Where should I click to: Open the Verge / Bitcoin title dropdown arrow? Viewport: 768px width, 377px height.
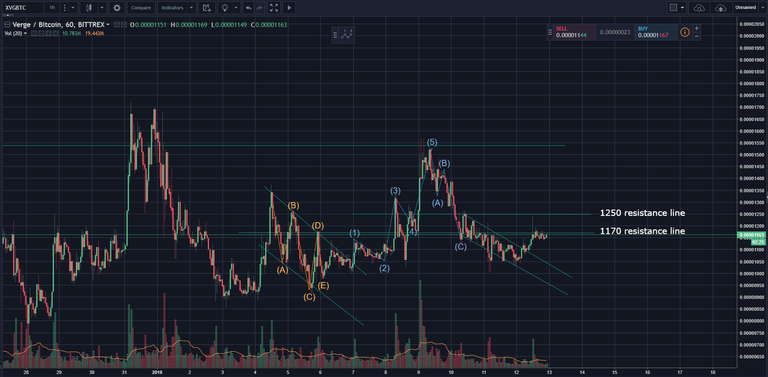point(108,24)
